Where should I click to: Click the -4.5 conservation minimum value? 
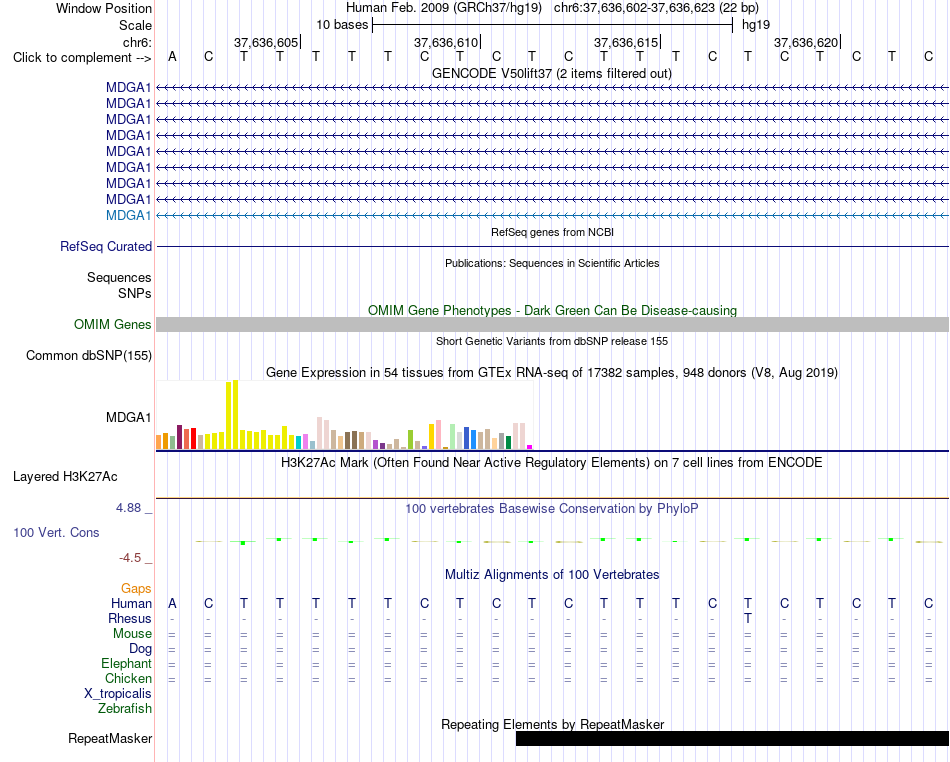pos(130,557)
